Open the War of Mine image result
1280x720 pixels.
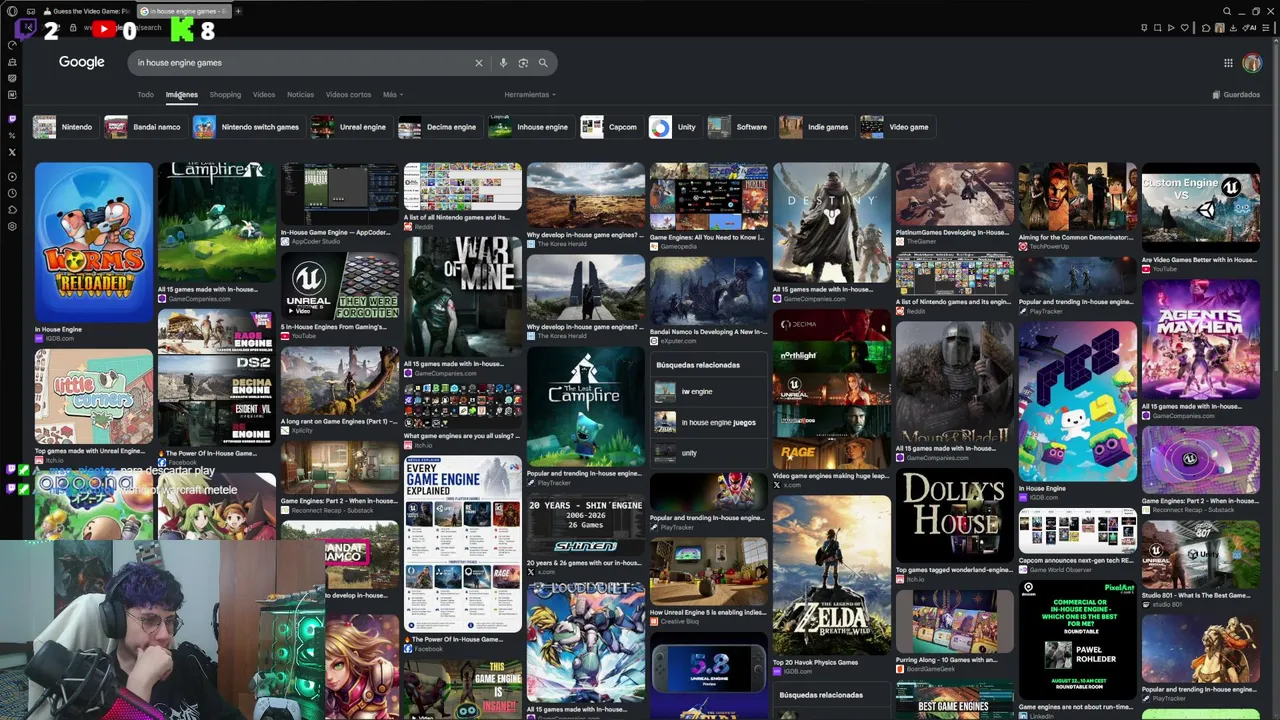463,296
